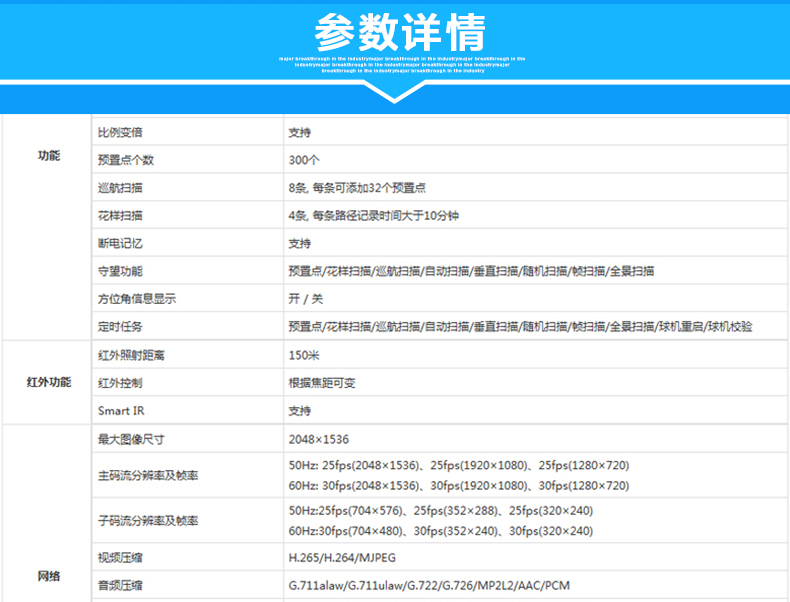Click the 定时任务 row label

point(120,327)
